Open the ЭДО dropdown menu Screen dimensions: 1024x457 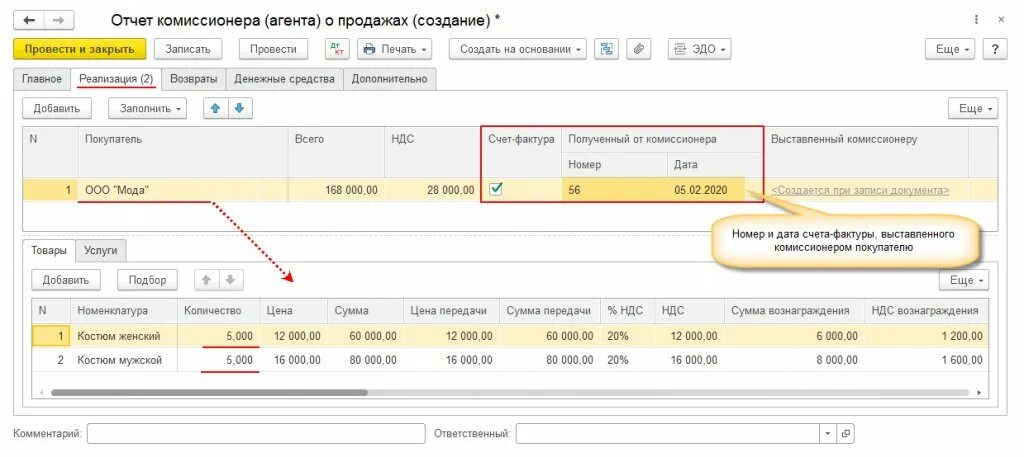click(x=699, y=49)
